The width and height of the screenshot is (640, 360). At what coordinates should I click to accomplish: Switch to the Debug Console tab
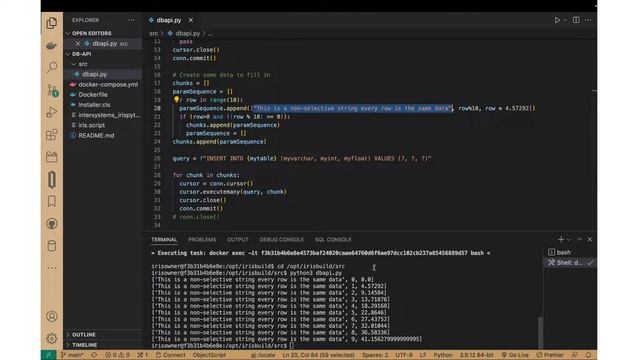click(x=282, y=240)
